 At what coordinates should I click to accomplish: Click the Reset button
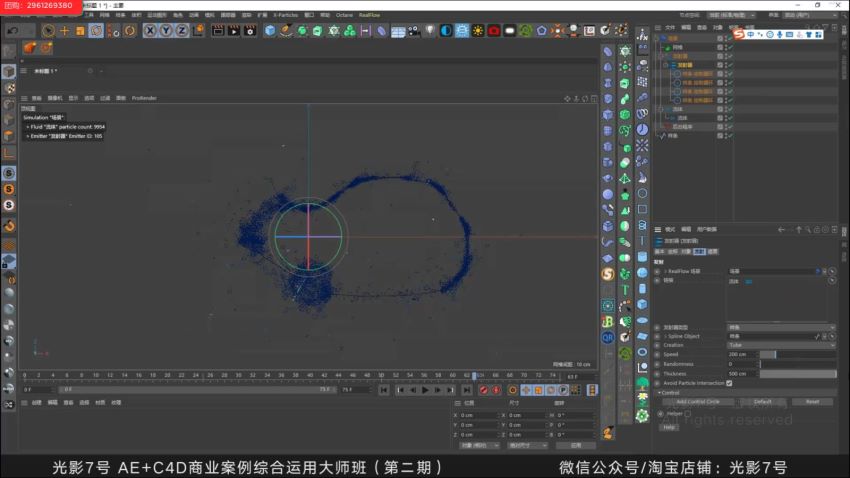click(x=813, y=402)
